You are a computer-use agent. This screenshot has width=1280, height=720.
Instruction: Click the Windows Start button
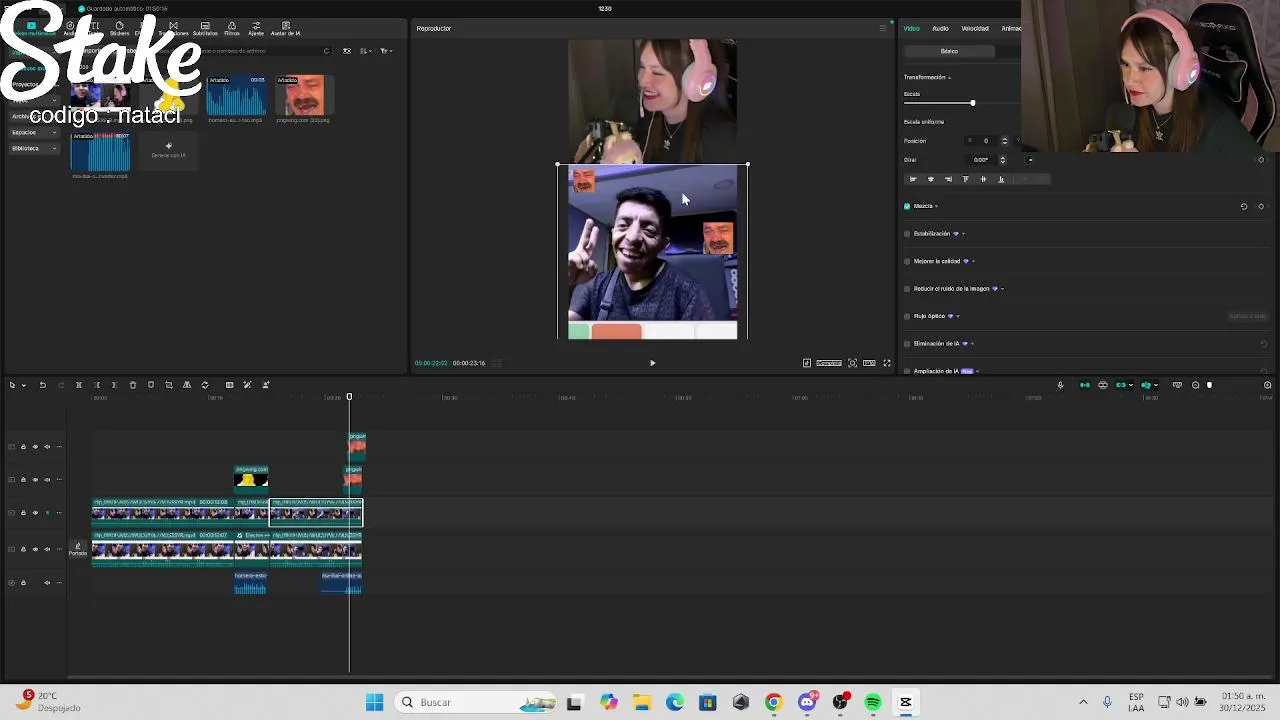tap(374, 702)
